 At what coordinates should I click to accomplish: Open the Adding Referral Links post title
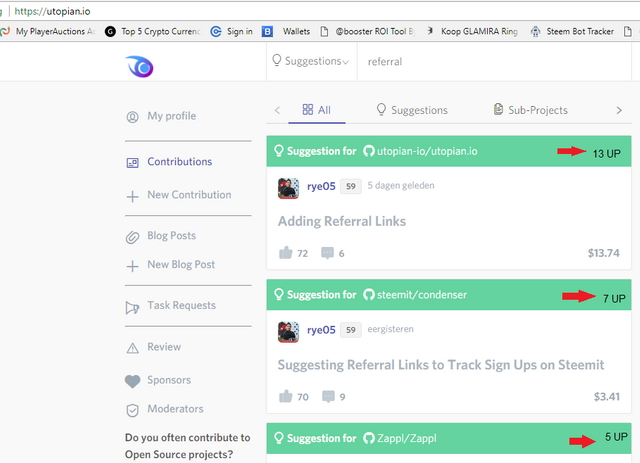point(342,221)
